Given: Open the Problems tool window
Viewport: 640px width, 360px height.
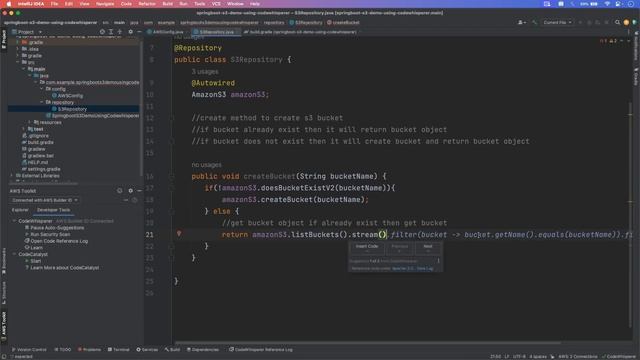Looking at the screenshot, I should tap(89, 350).
